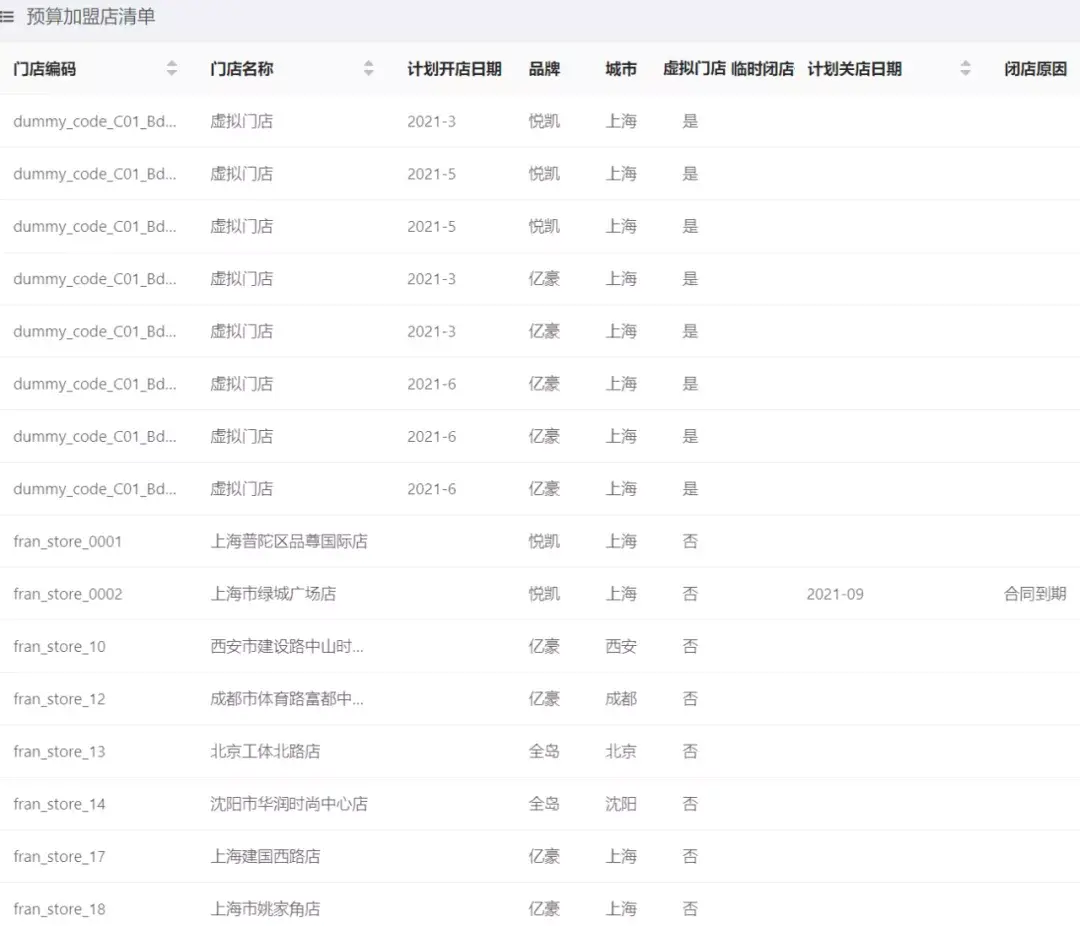The height and width of the screenshot is (926, 1080).
Task: Select the fran_store_13 code cell
Action: coord(59,751)
